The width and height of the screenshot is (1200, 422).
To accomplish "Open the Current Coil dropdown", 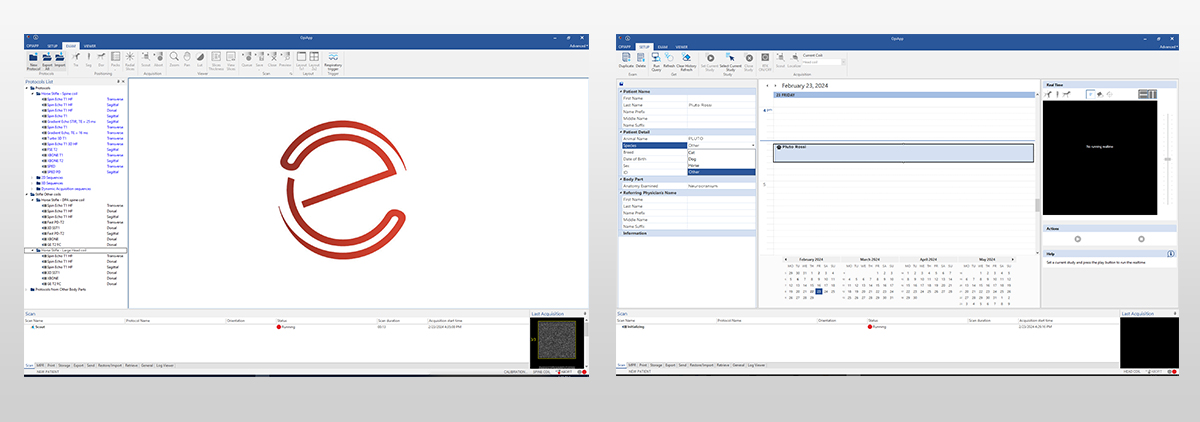I will (x=843, y=62).
